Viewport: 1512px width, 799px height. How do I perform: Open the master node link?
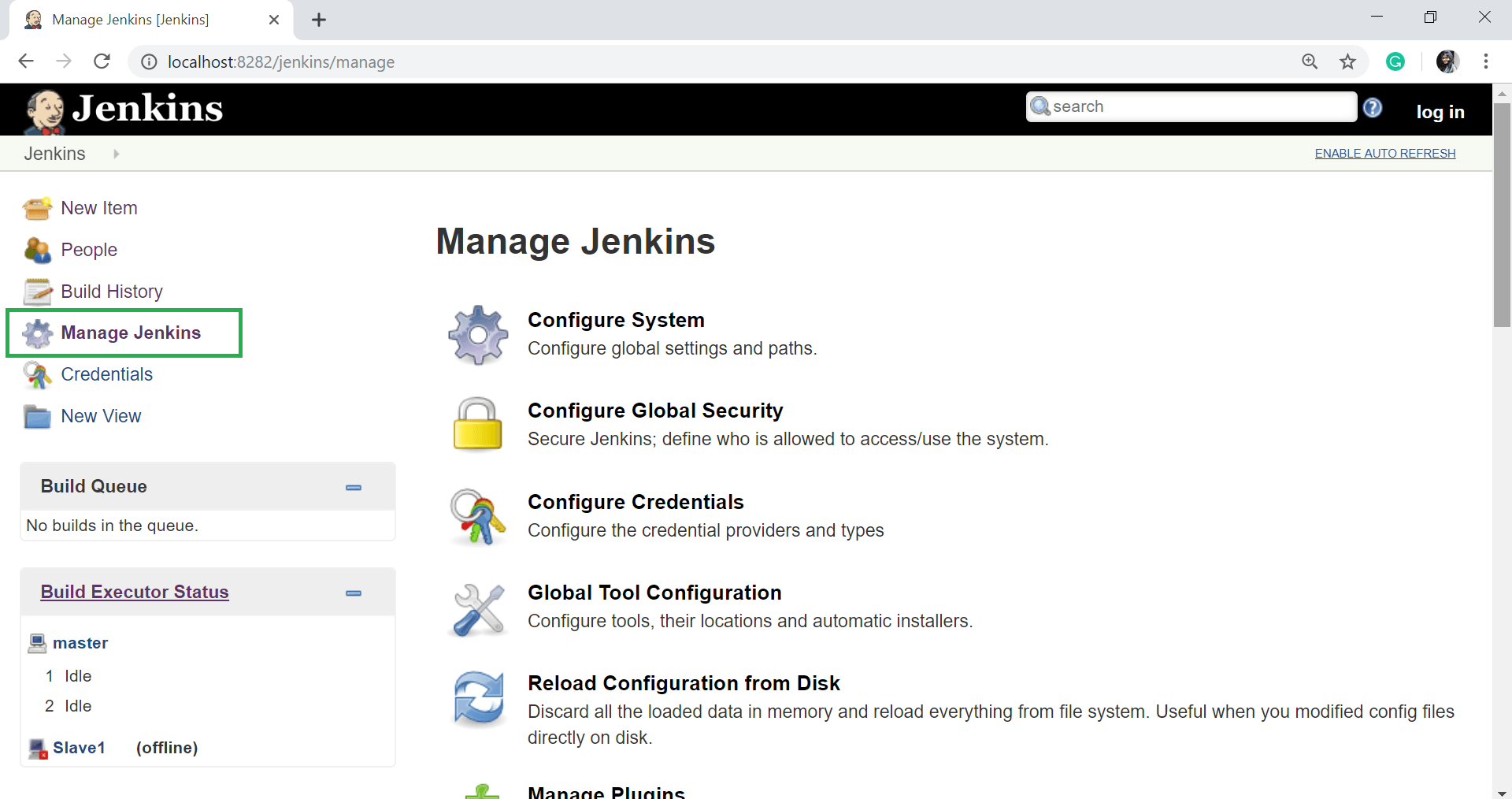(x=80, y=643)
